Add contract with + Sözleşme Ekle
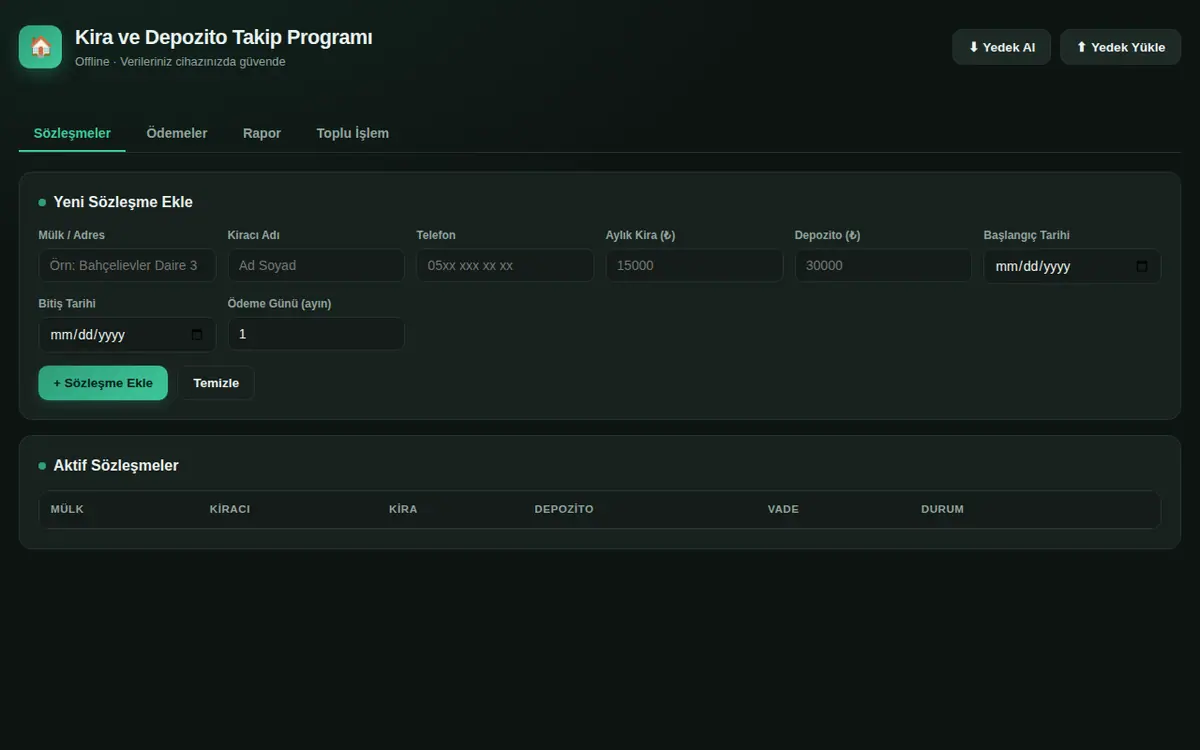This screenshot has width=1200, height=750. (103, 383)
